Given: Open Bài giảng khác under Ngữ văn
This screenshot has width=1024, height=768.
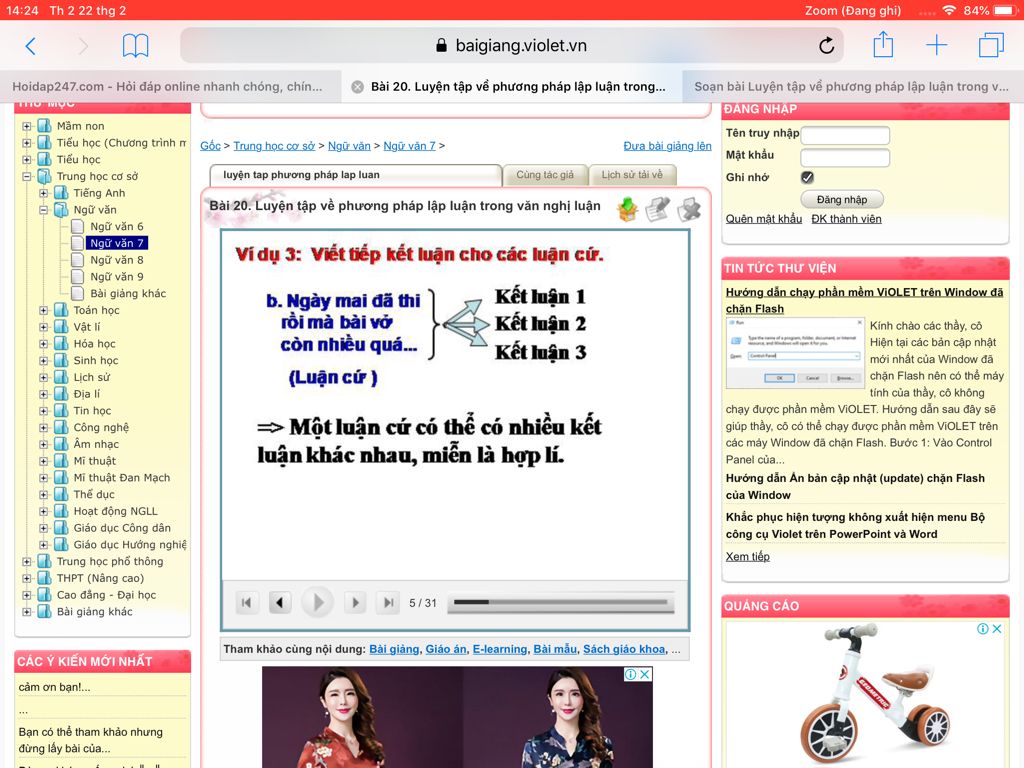Looking at the screenshot, I should click(x=128, y=293).
